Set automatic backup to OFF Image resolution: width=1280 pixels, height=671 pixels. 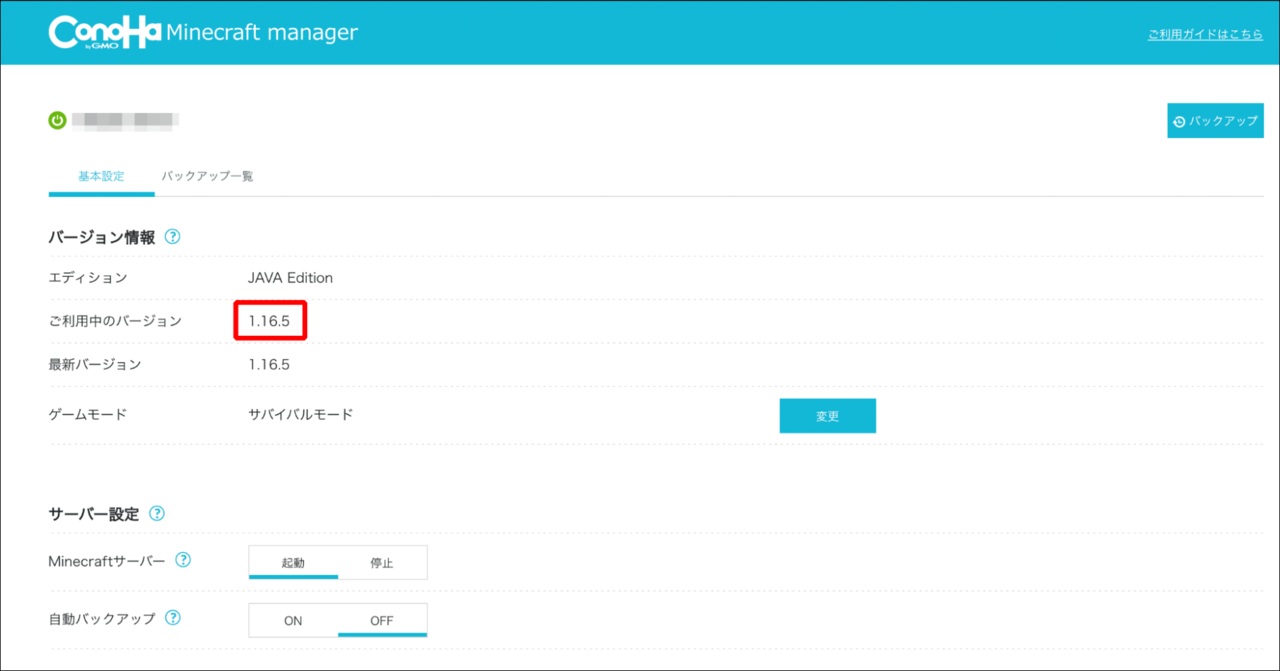[382, 620]
